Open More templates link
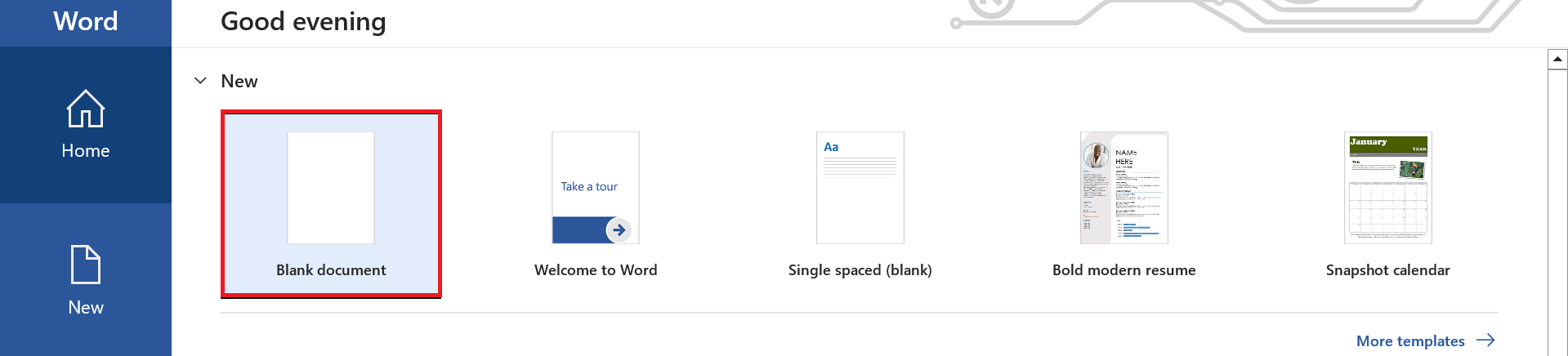 coord(1410,340)
